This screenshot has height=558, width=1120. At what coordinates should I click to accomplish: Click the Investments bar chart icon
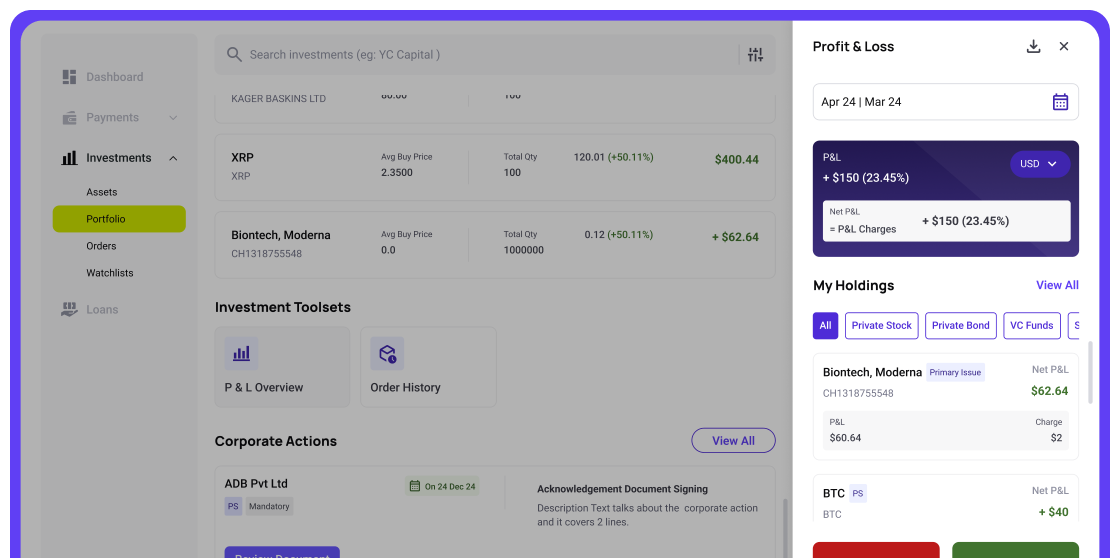(69, 158)
